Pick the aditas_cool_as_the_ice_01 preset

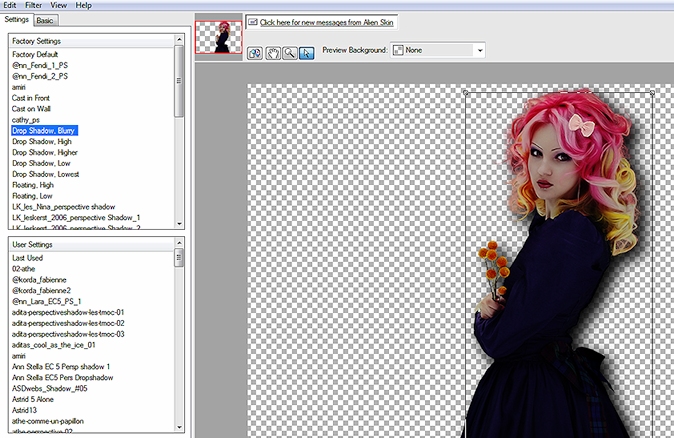tap(53, 345)
